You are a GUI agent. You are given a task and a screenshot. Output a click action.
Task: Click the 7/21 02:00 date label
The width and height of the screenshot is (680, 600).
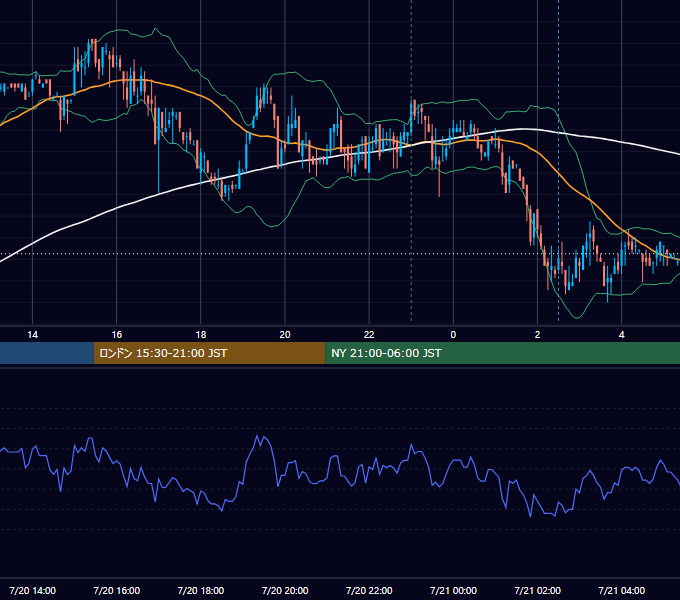537,590
